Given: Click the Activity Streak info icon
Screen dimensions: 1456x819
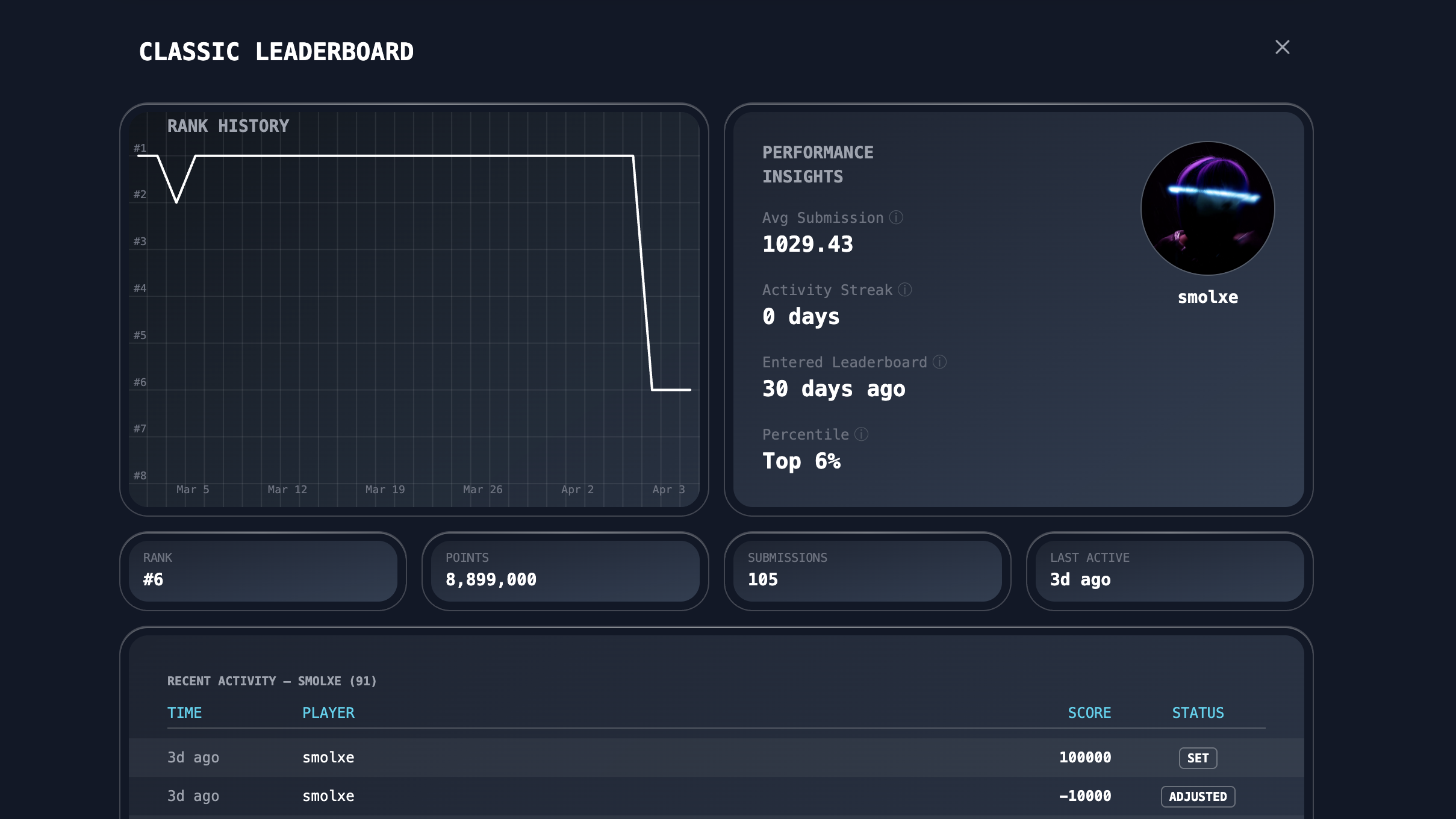Looking at the screenshot, I should [x=905, y=289].
